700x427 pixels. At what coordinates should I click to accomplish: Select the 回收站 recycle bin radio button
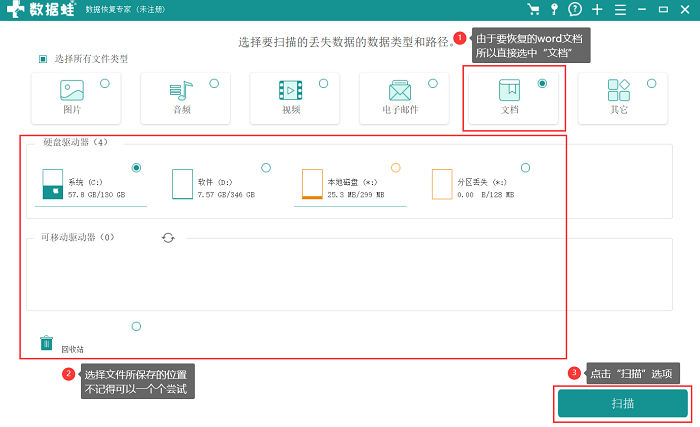point(136,327)
